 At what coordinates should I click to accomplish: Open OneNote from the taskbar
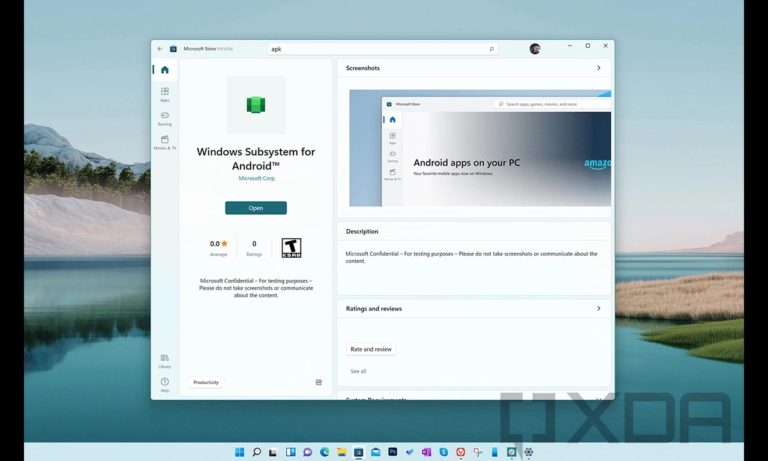pyautogui.click(x=427, y=452)
